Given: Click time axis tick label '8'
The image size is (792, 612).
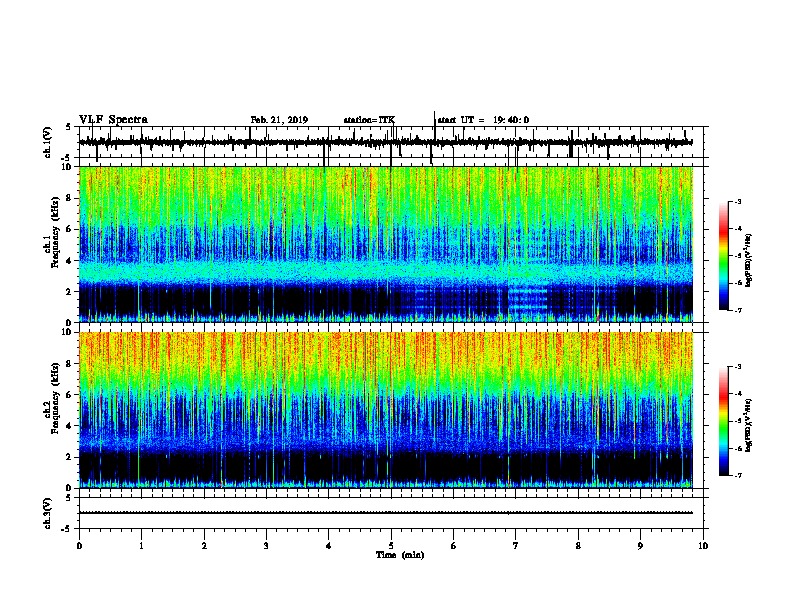Looking at the screenshot, I should coord(578,546).
